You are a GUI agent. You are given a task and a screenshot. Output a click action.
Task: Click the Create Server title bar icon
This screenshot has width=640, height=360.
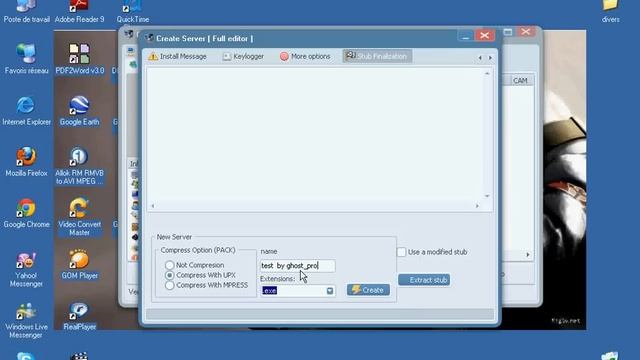click(x=149, y=38)
